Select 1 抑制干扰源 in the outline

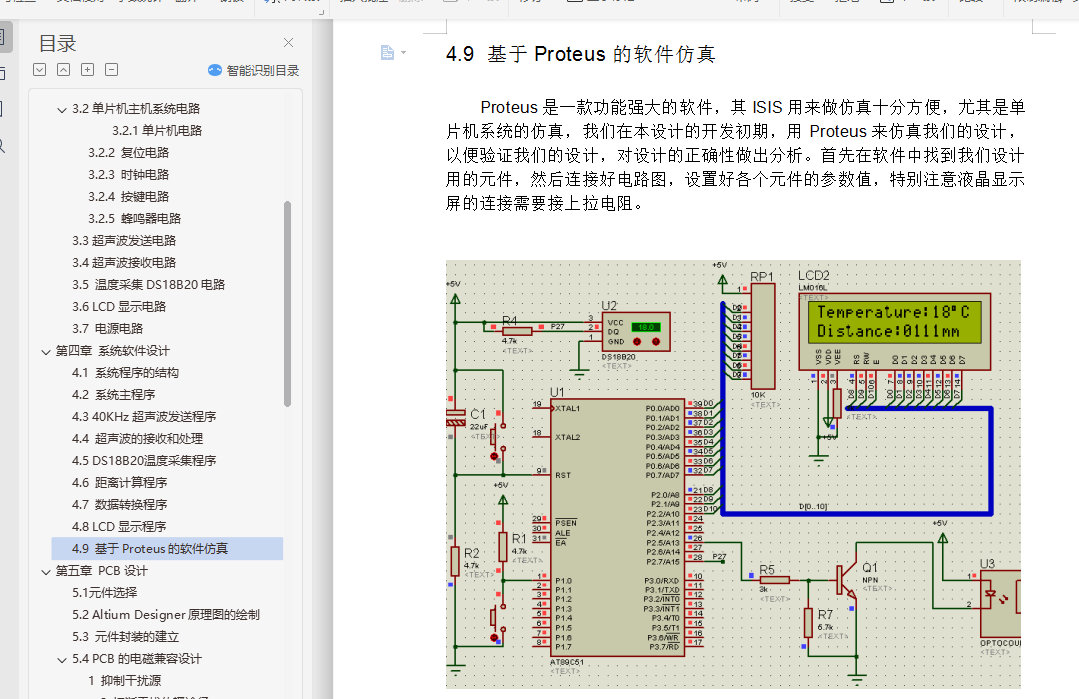[x=125, y=681]
